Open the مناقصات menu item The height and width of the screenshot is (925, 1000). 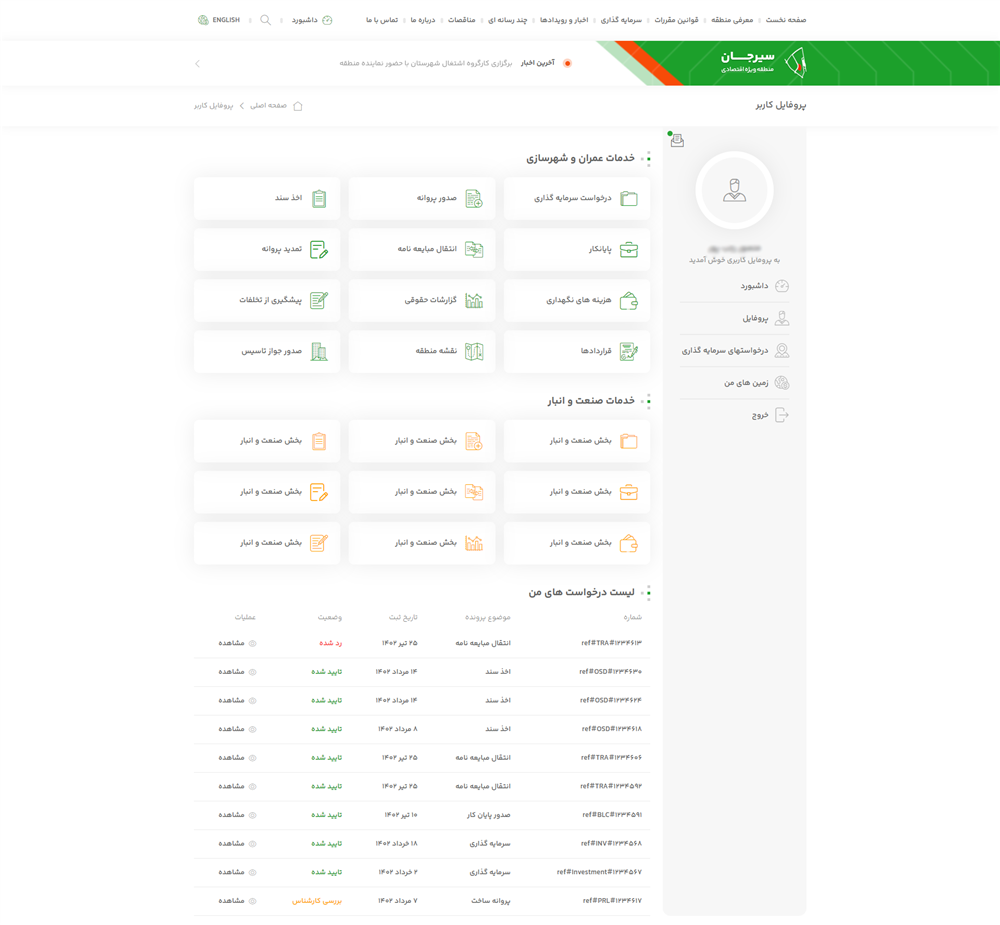(461, 20)
